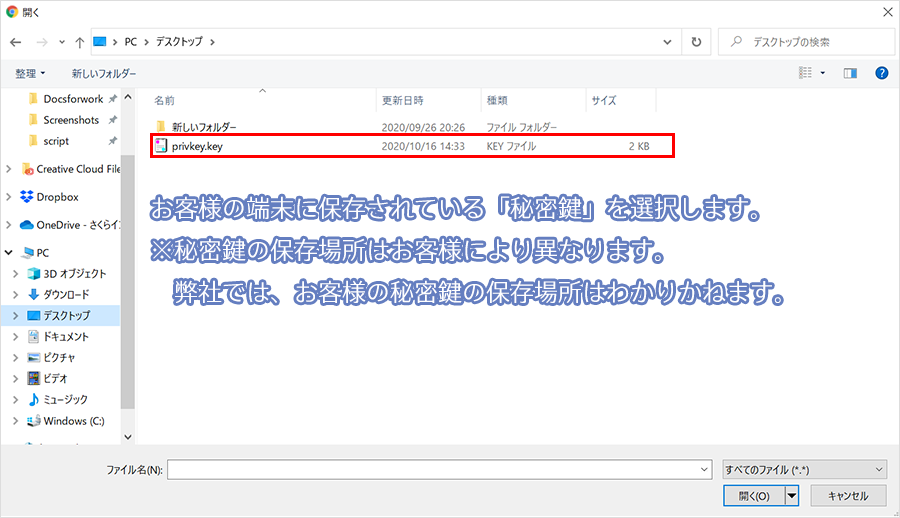Collapse the PC tree node
This screenshot has height=518, width=900.
pyautogui.click(x=9, y=253)
